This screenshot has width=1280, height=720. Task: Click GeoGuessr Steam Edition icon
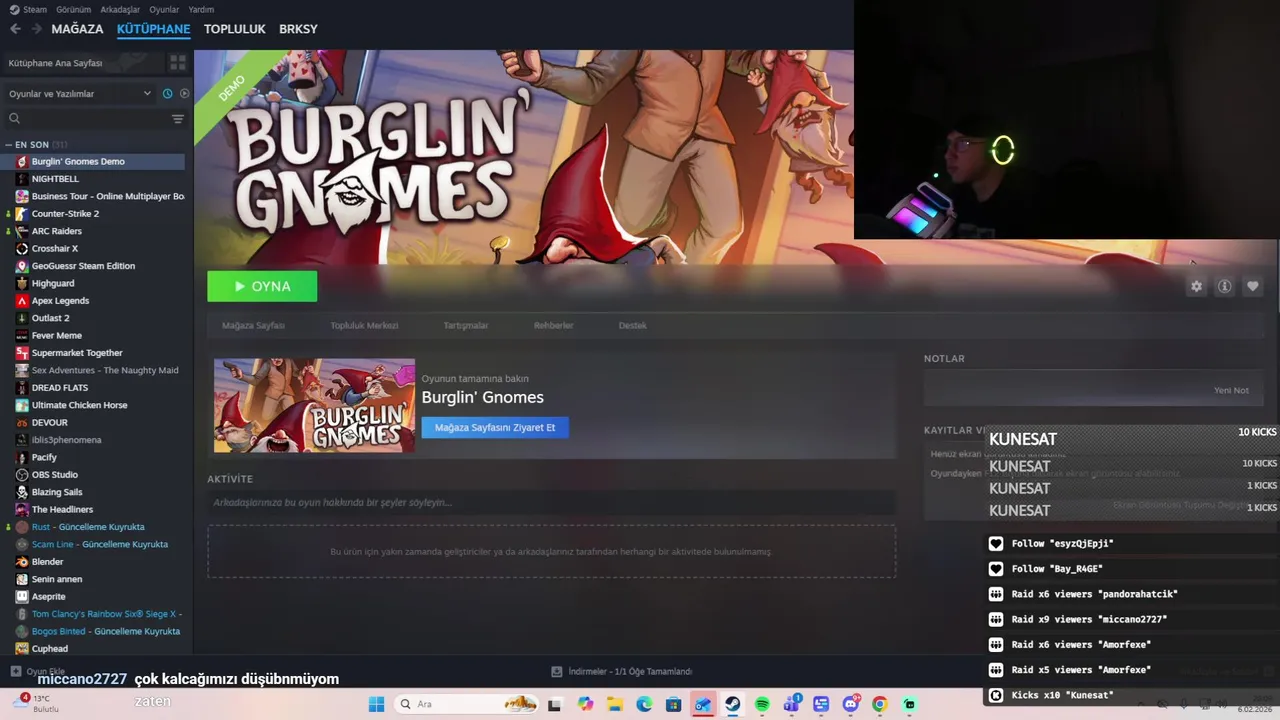pos(22,266)
